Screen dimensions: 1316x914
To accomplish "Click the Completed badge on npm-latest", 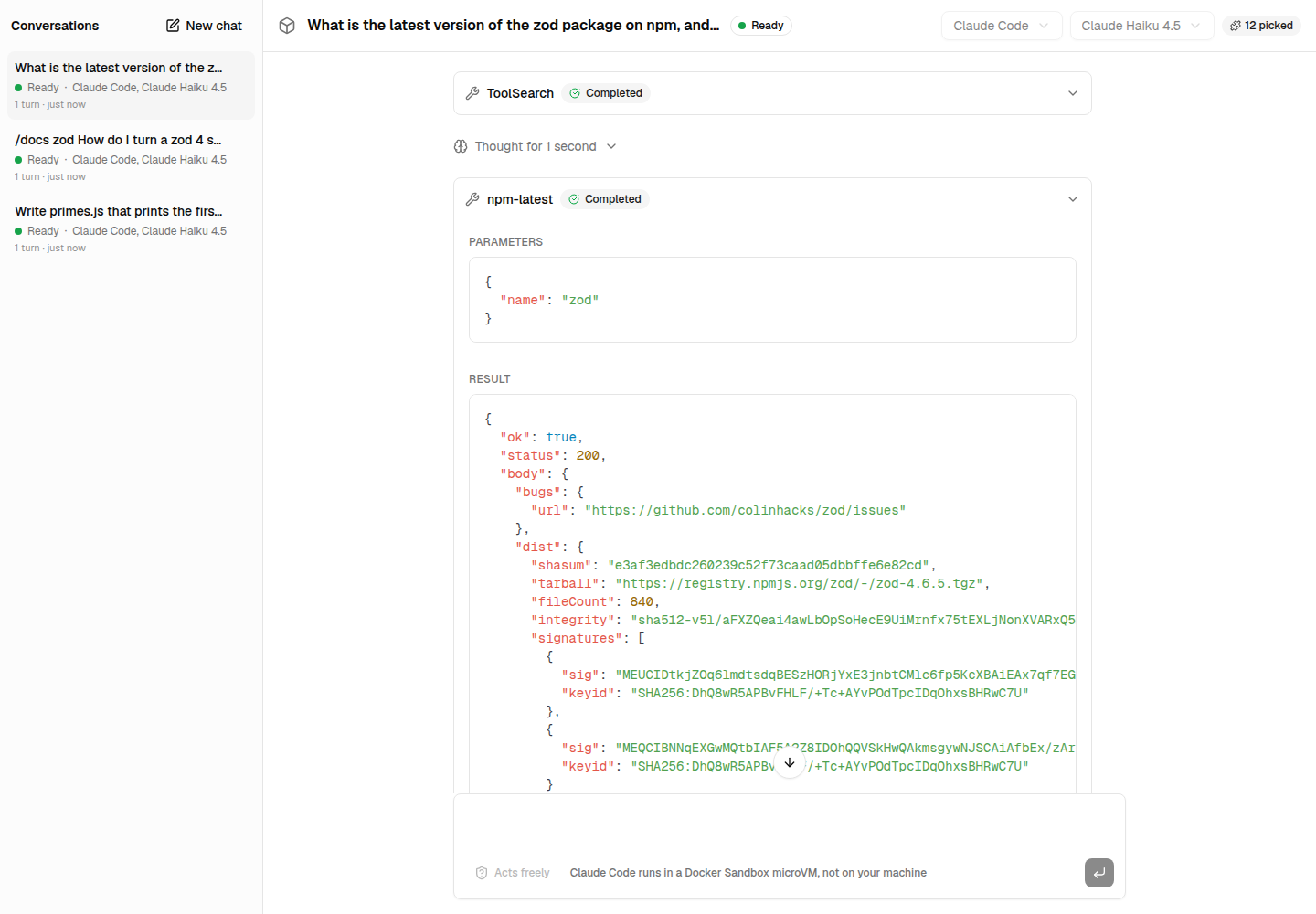I will coord(605,199).
